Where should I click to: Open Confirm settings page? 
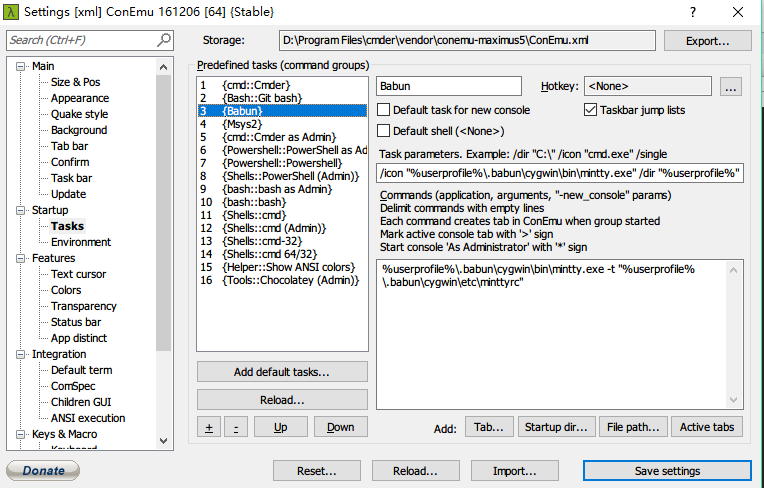70,162
